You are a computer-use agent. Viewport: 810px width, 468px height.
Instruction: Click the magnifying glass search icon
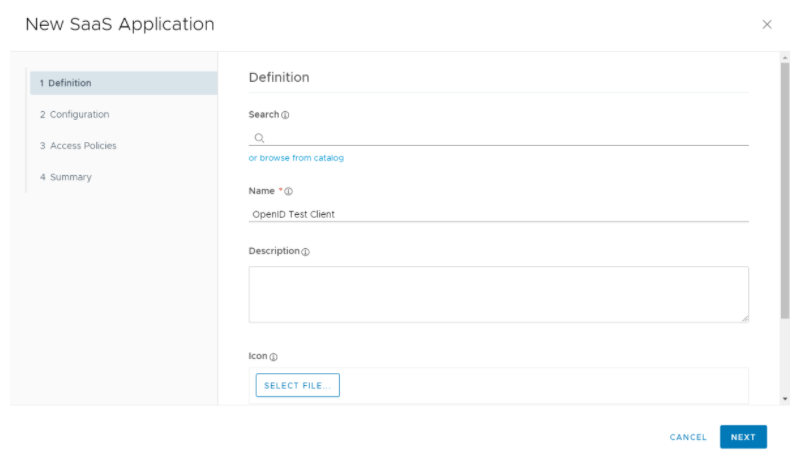259,138
